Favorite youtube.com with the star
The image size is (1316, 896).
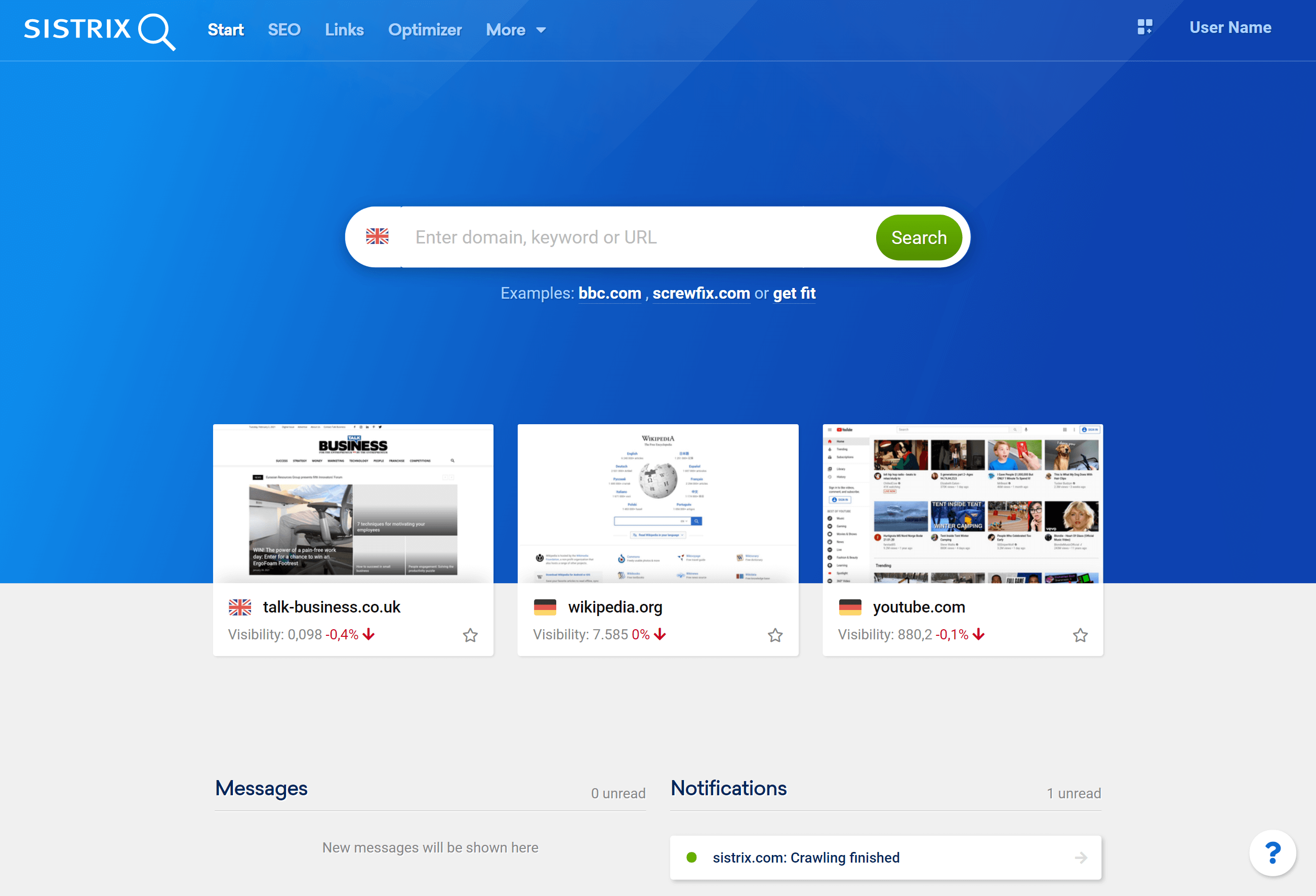tap(1081, 635)
